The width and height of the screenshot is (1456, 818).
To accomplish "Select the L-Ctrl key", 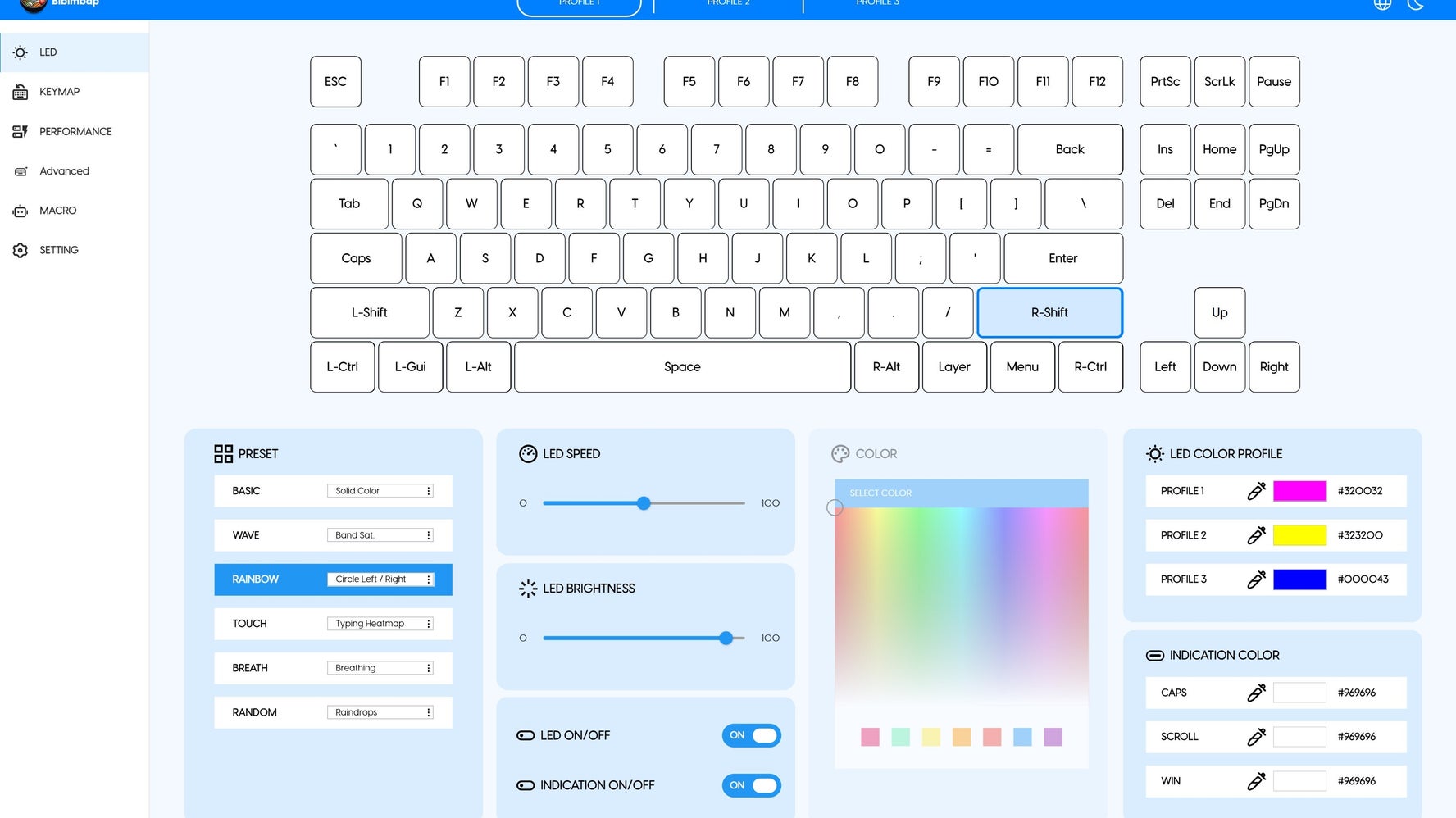I will (x=343, y=367).
